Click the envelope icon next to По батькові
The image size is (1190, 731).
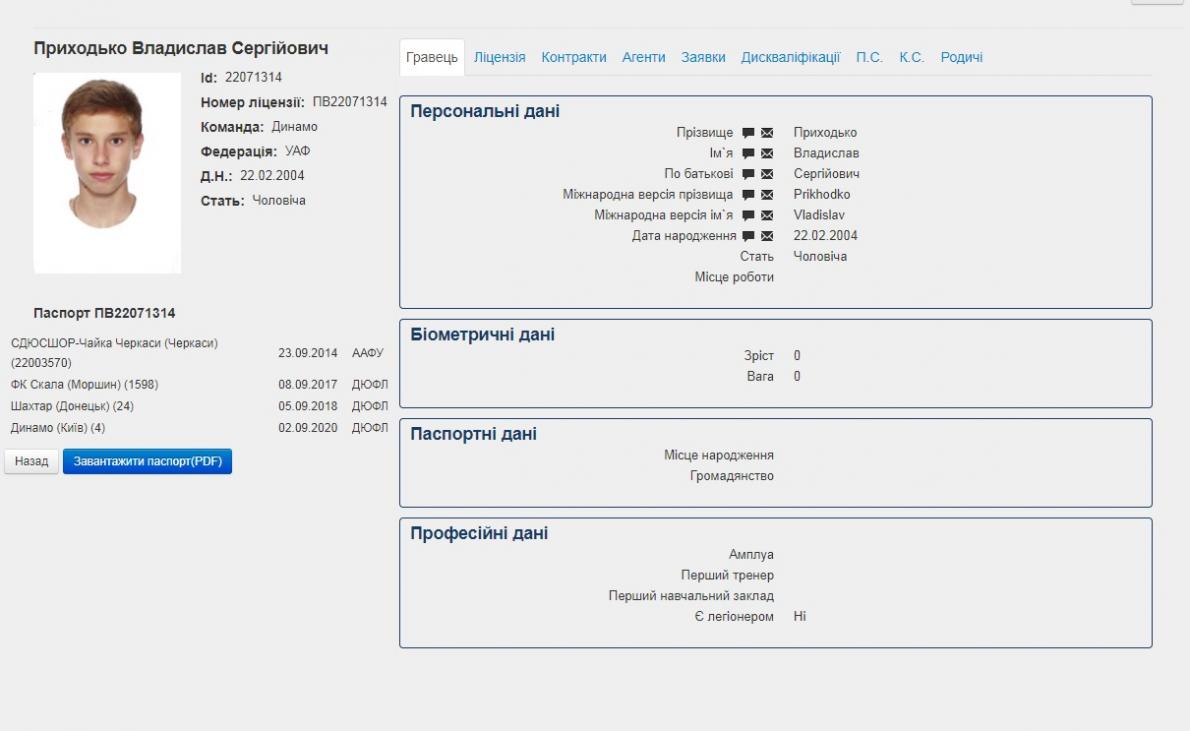click(767, 174)
